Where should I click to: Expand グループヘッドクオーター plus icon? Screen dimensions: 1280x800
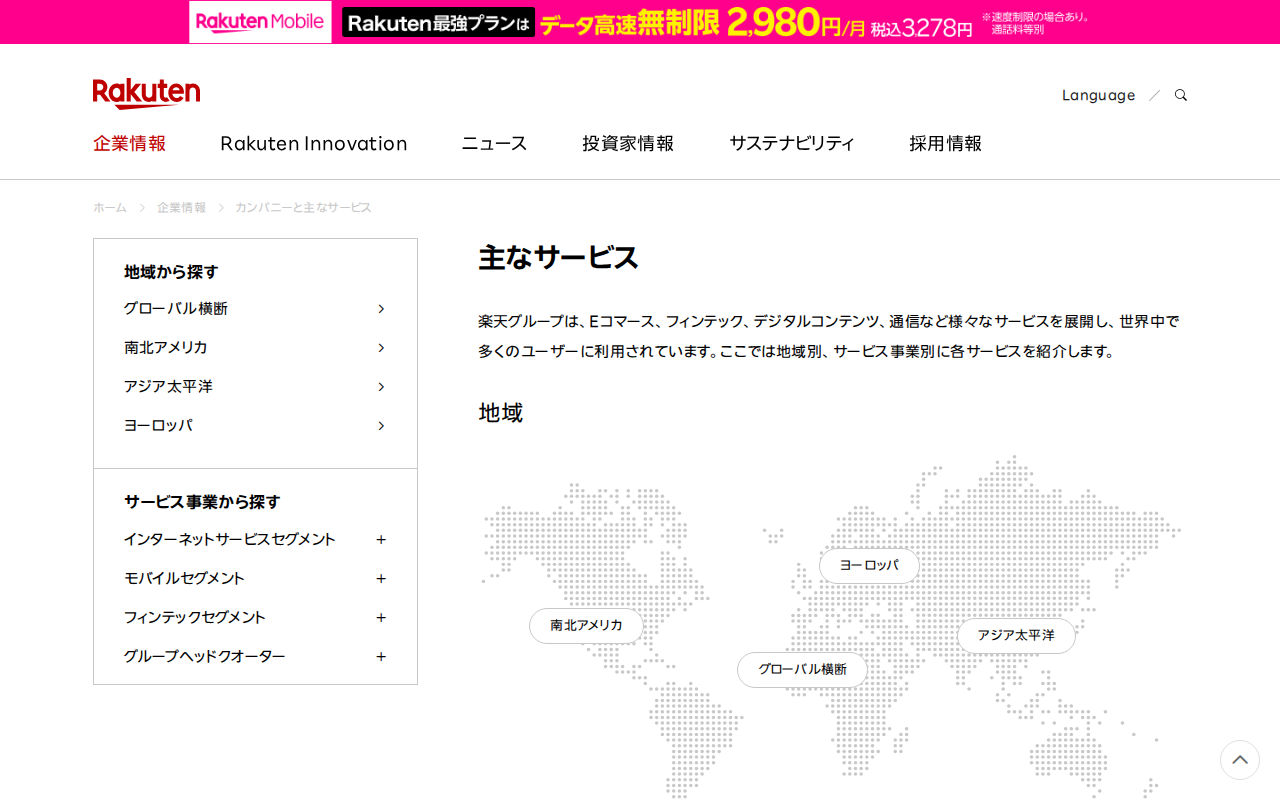coord(381,657)
